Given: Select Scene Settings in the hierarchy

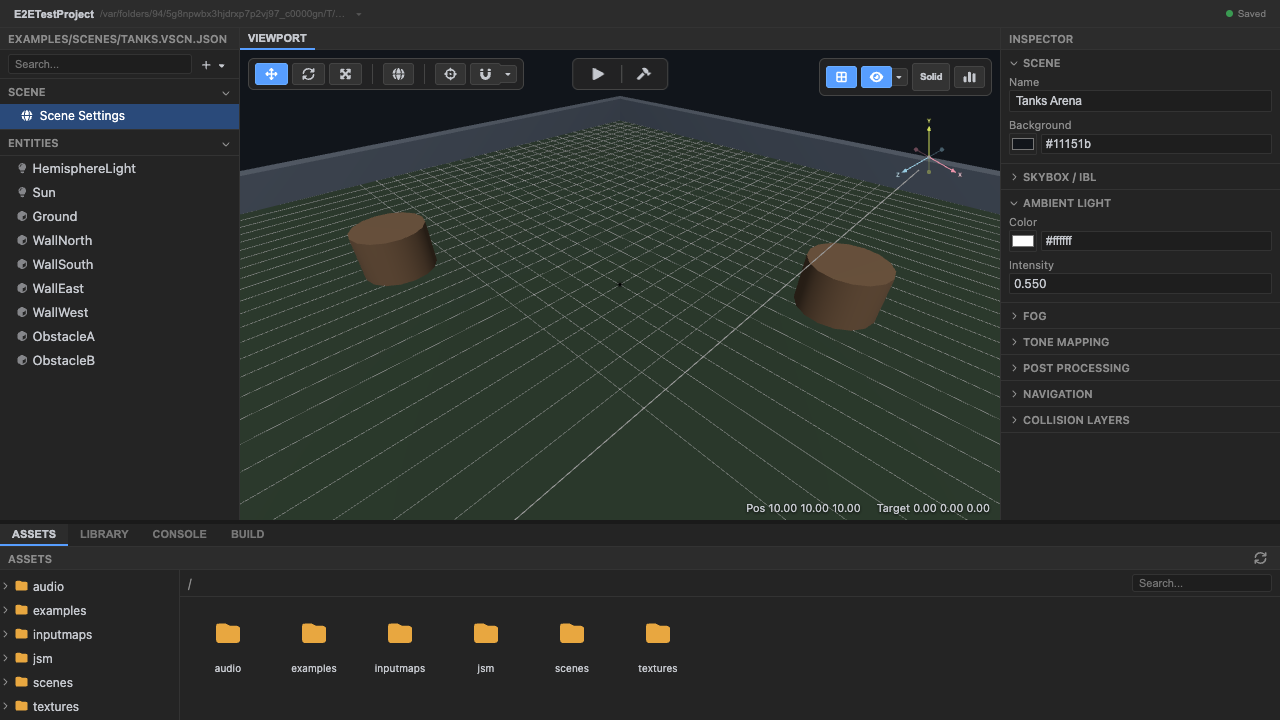Looking at the screenshot, I should click(x=120, y=116).
